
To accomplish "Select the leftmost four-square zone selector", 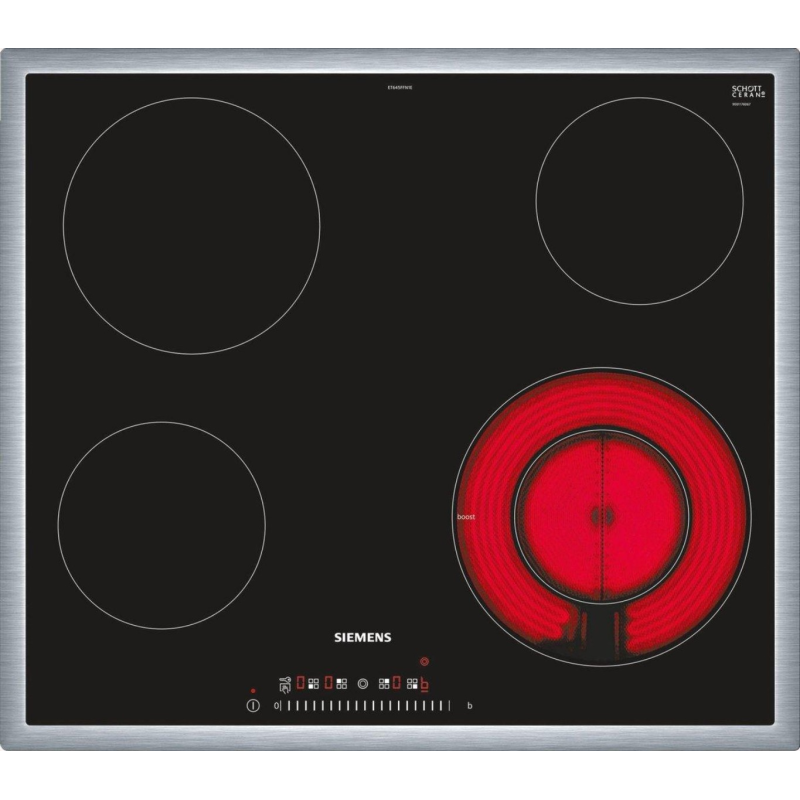I will point(313,684).
